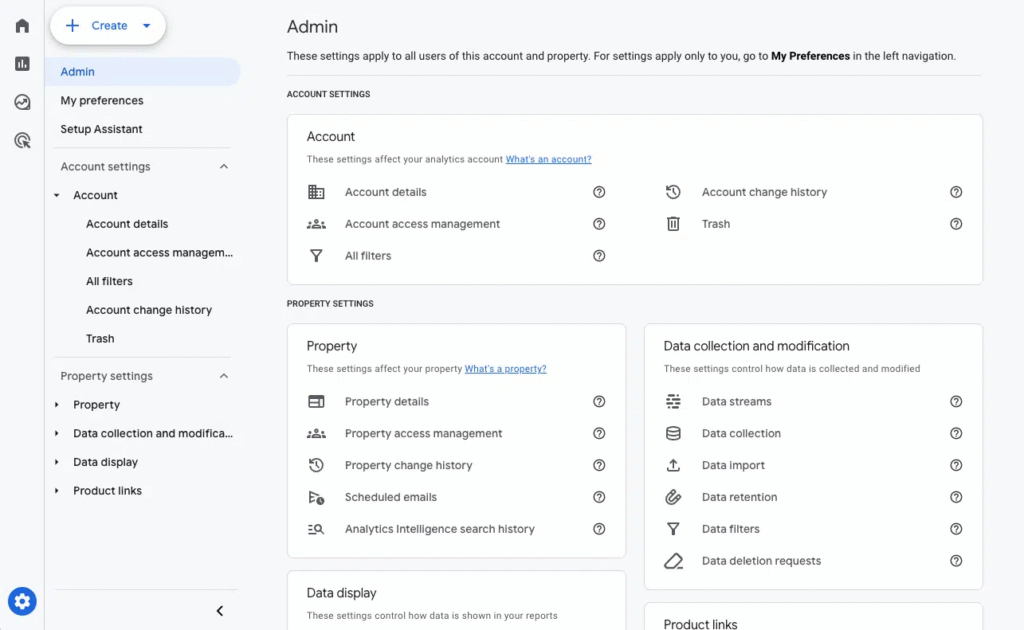The height and width of the screenshot is (630, 1024).
Task: Open the Create dropdown button
Action: 108,26
